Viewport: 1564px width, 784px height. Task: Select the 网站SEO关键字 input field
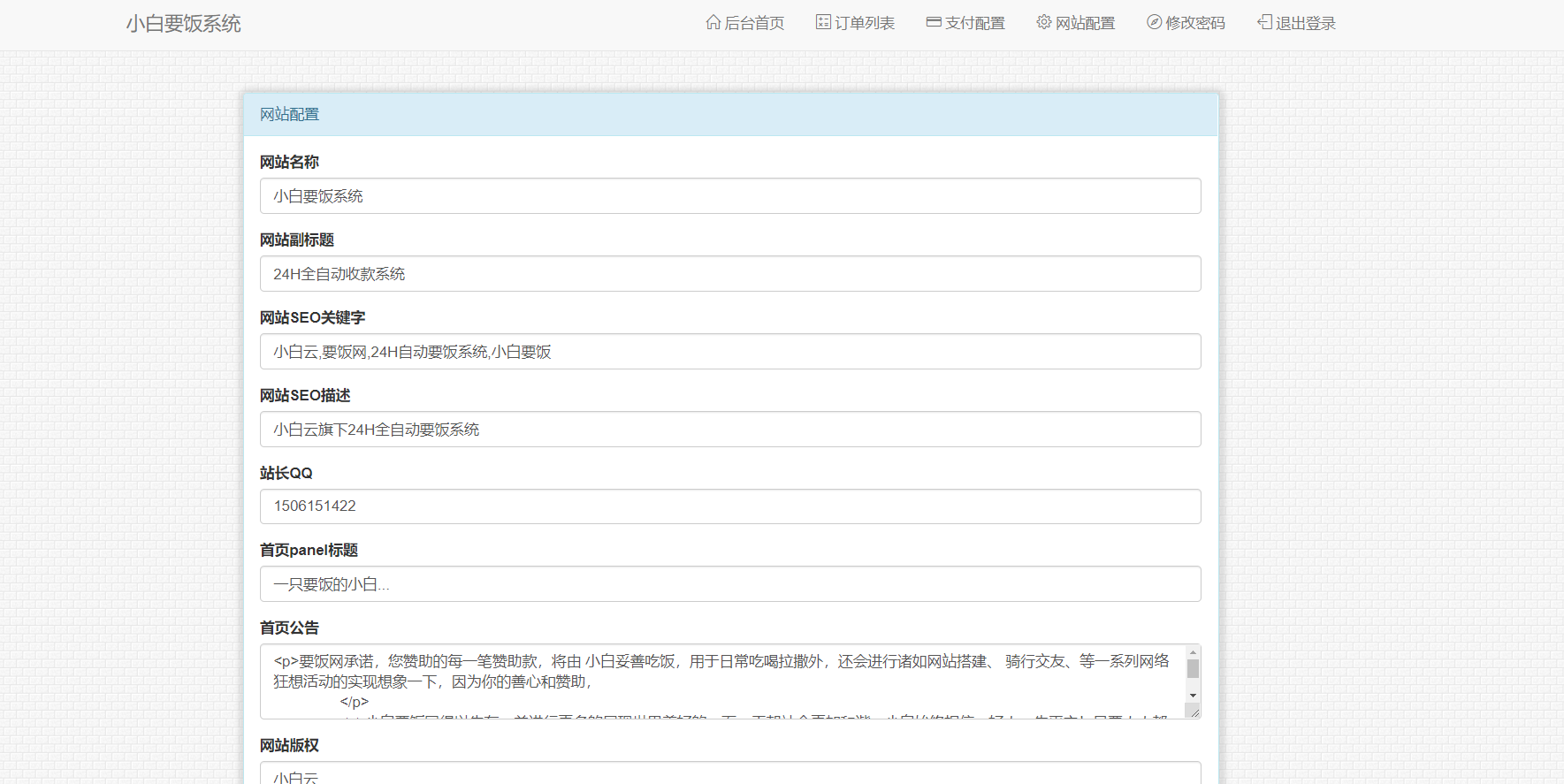tap(729, 352)
